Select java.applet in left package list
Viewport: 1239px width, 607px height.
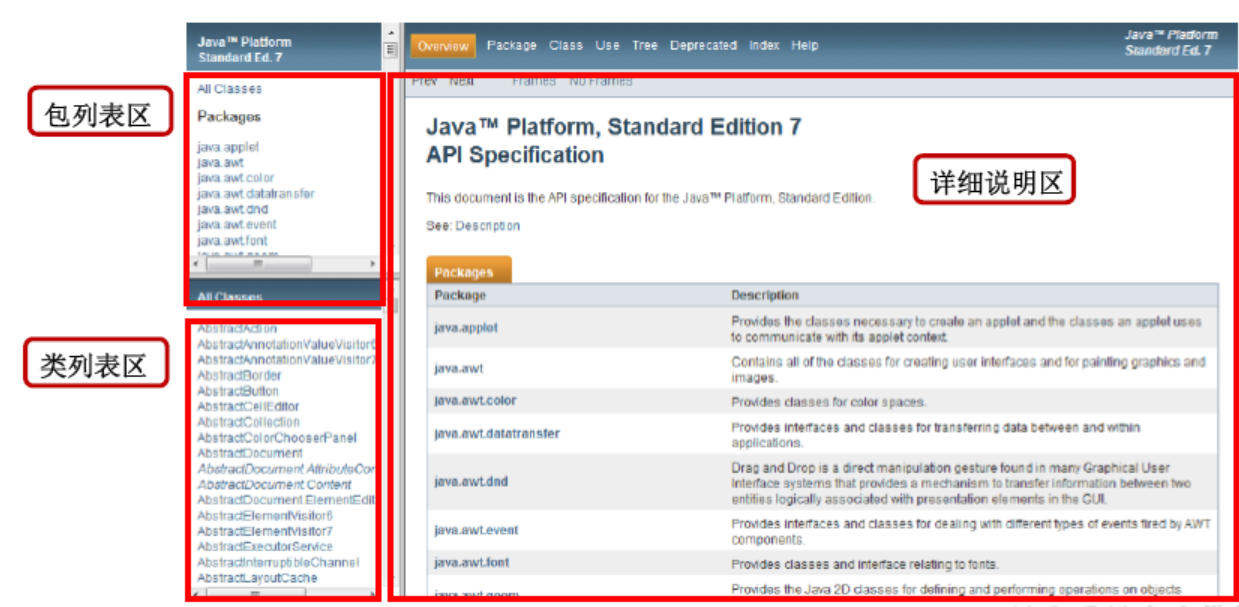(228, 147)
